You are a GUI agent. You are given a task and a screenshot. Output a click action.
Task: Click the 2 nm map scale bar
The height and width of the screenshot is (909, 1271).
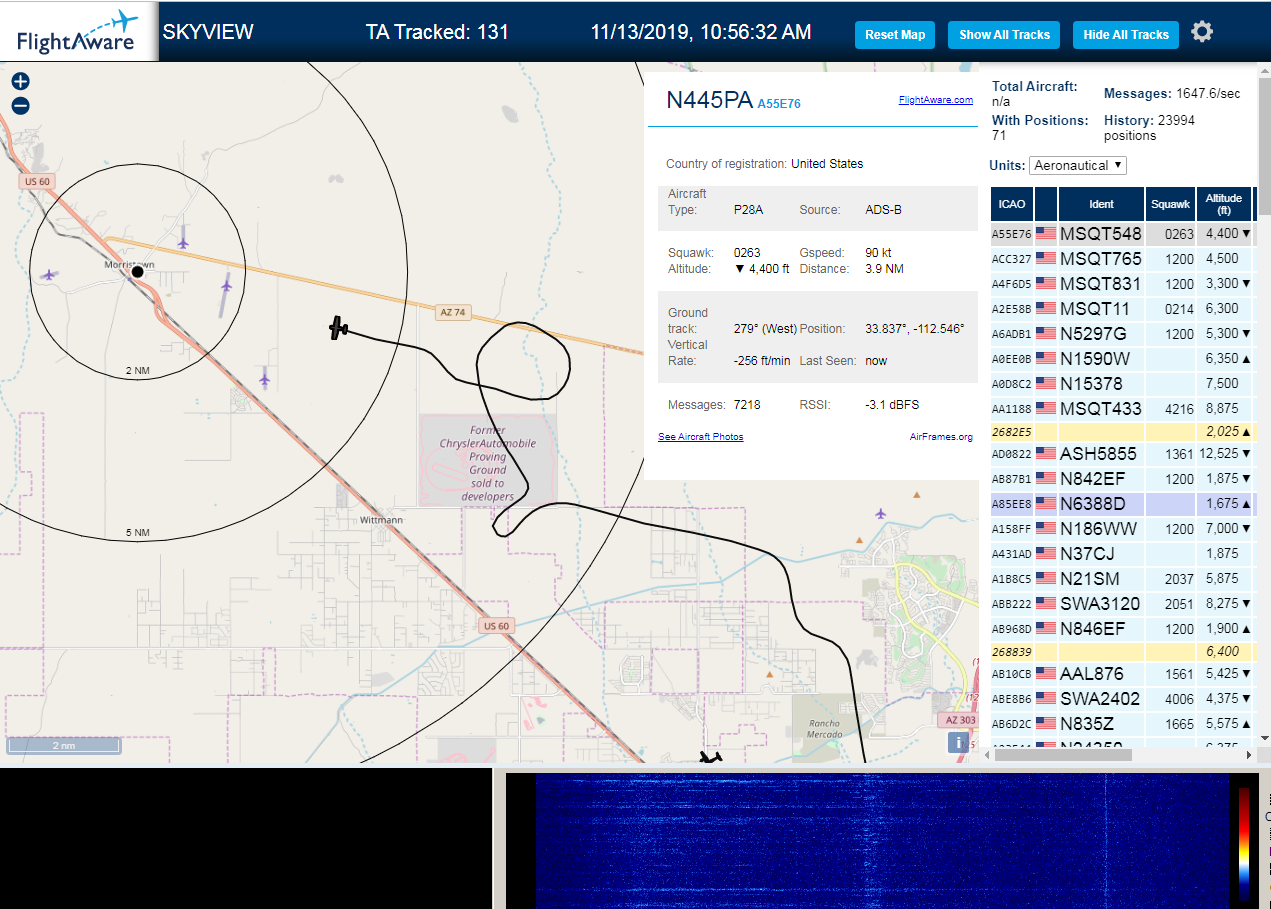tap(64, 746)
